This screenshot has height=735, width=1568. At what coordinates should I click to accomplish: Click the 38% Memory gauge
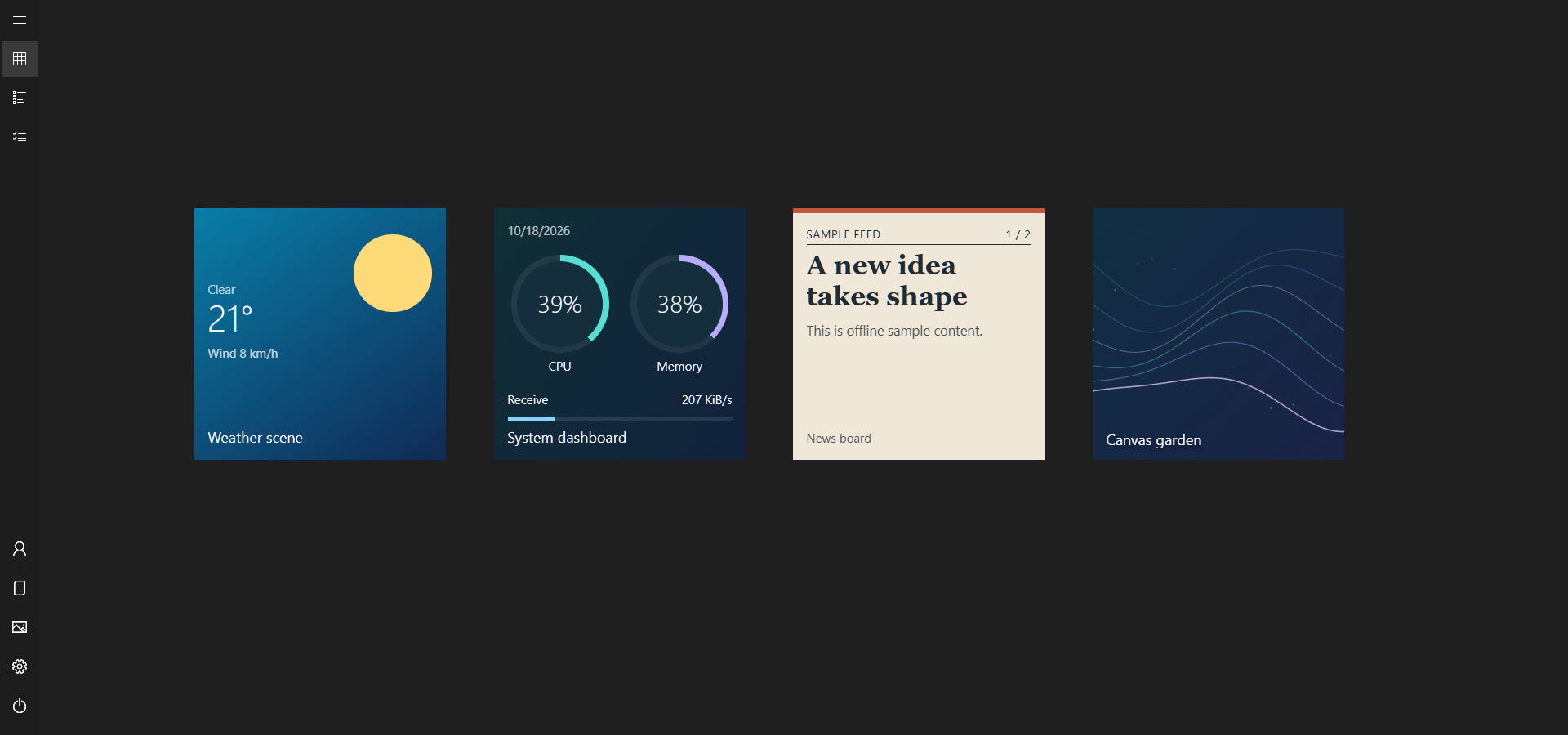(679, 304)
